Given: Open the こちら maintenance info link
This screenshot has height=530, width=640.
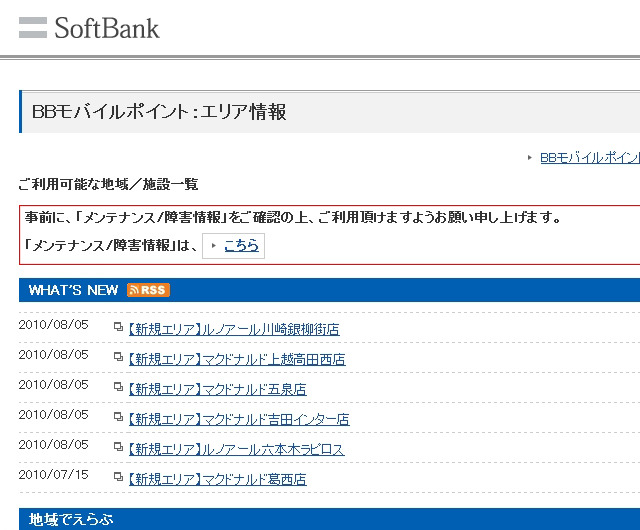Looking at the screenshot, I should (241, 245).
